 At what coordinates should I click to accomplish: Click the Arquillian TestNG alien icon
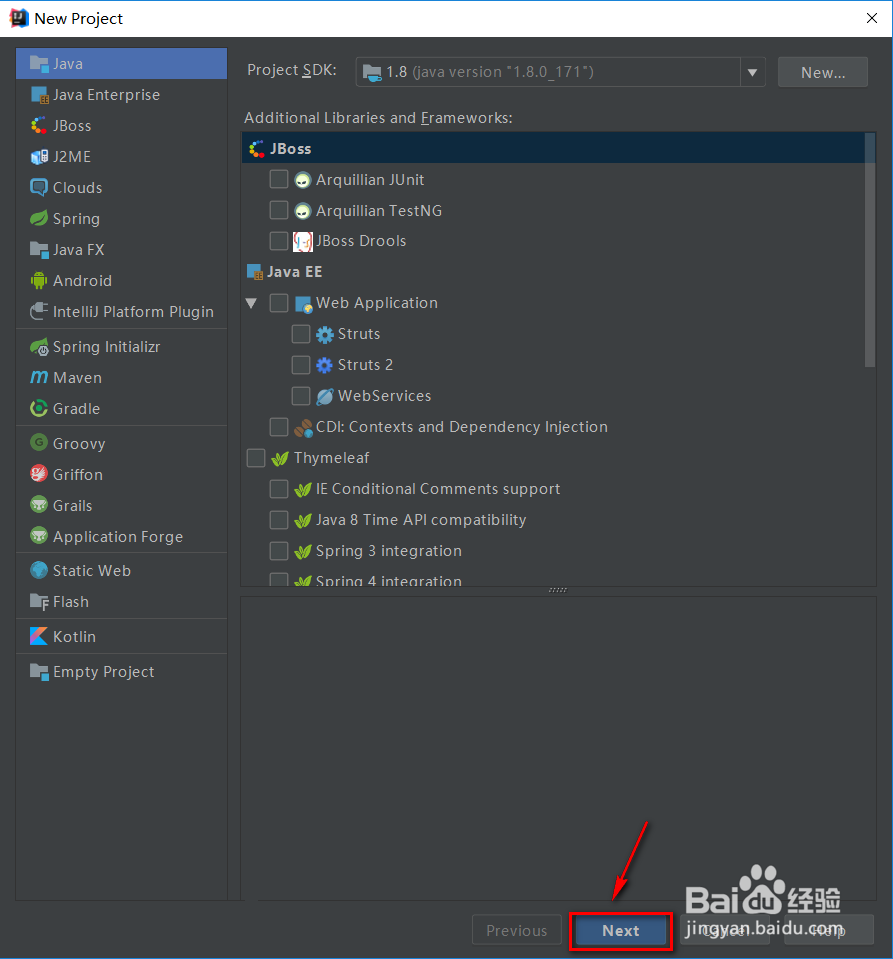[x=303, y=211]
